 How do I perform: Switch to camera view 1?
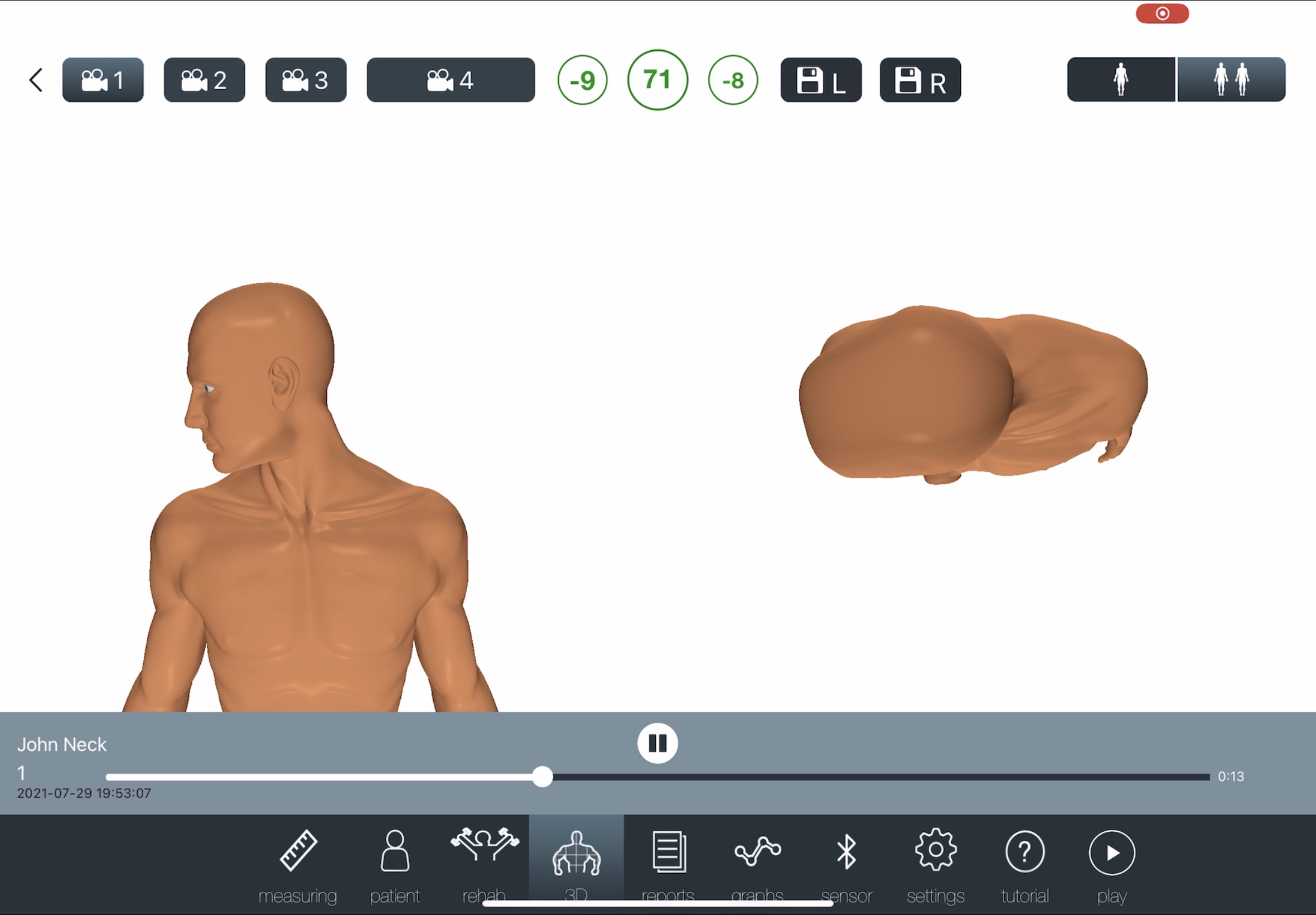click(x=103, y=80)
